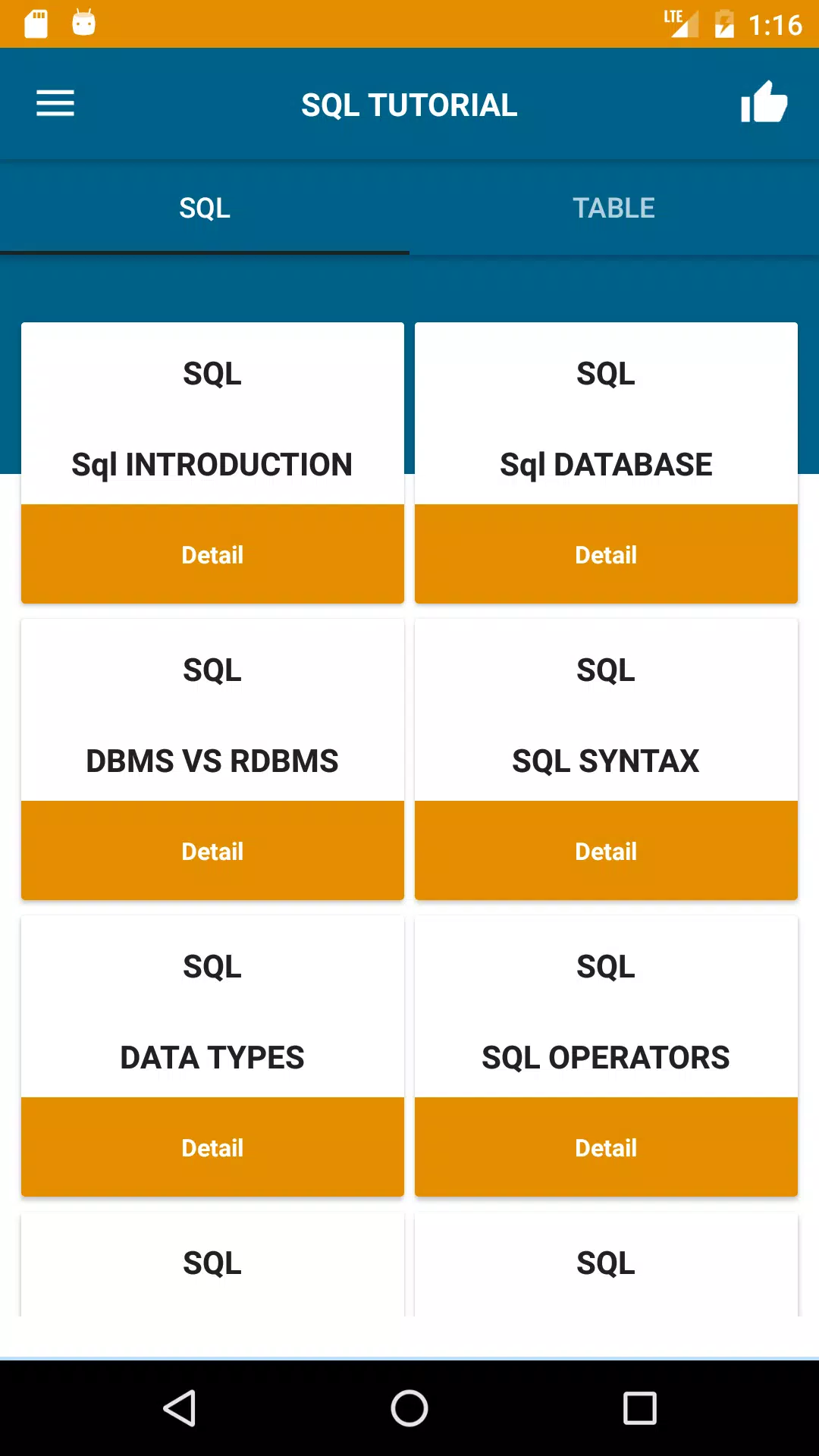Tap the SD card status bar icon

pyautogui.click(x=36, y=24)
